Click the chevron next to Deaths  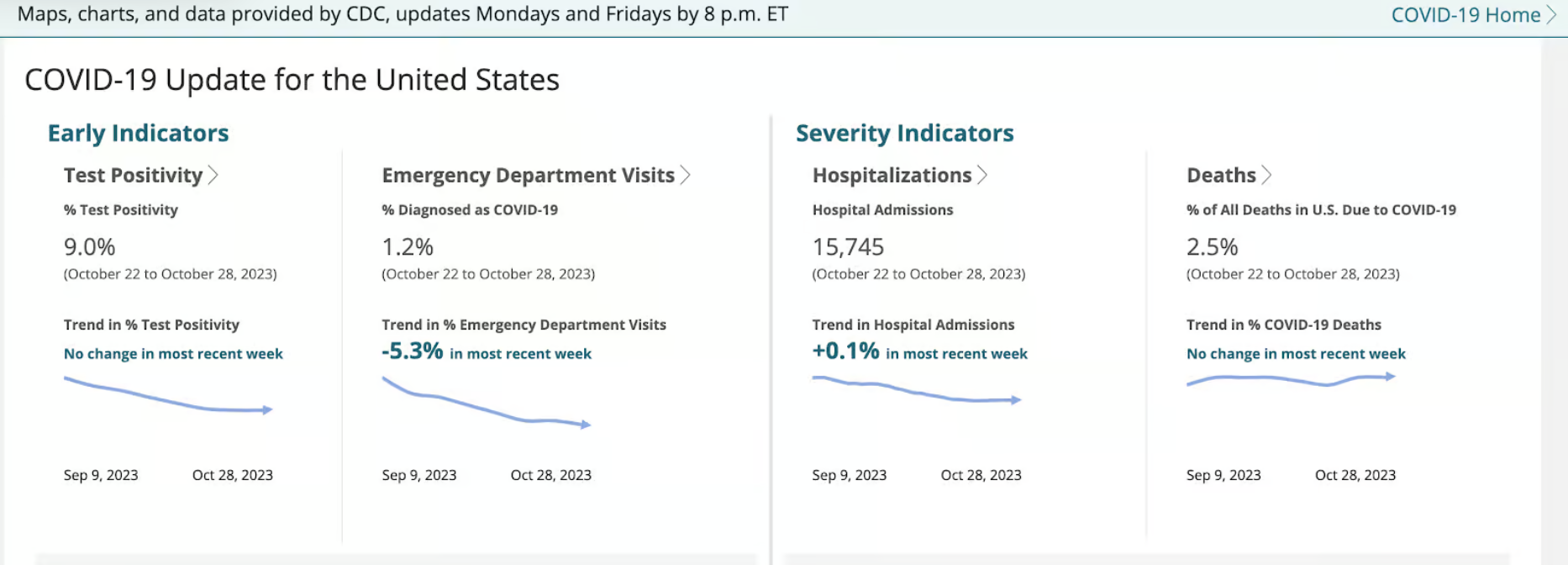(1266, 175)
